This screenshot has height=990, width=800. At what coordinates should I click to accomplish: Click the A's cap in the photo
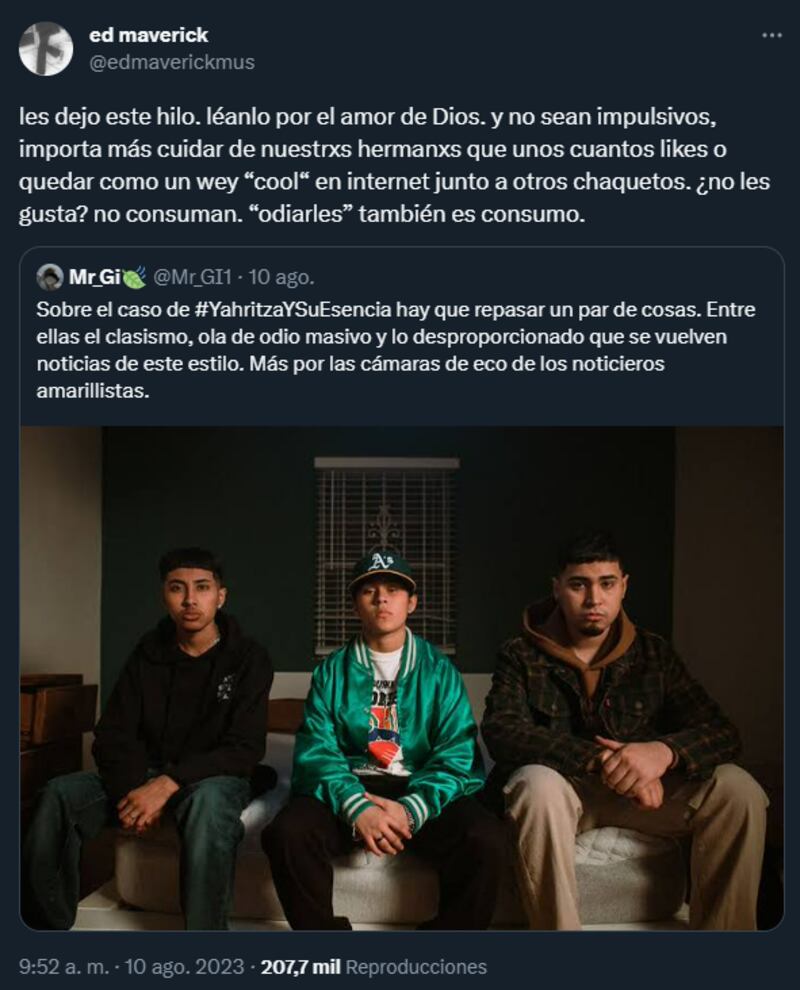click(381, 570)
